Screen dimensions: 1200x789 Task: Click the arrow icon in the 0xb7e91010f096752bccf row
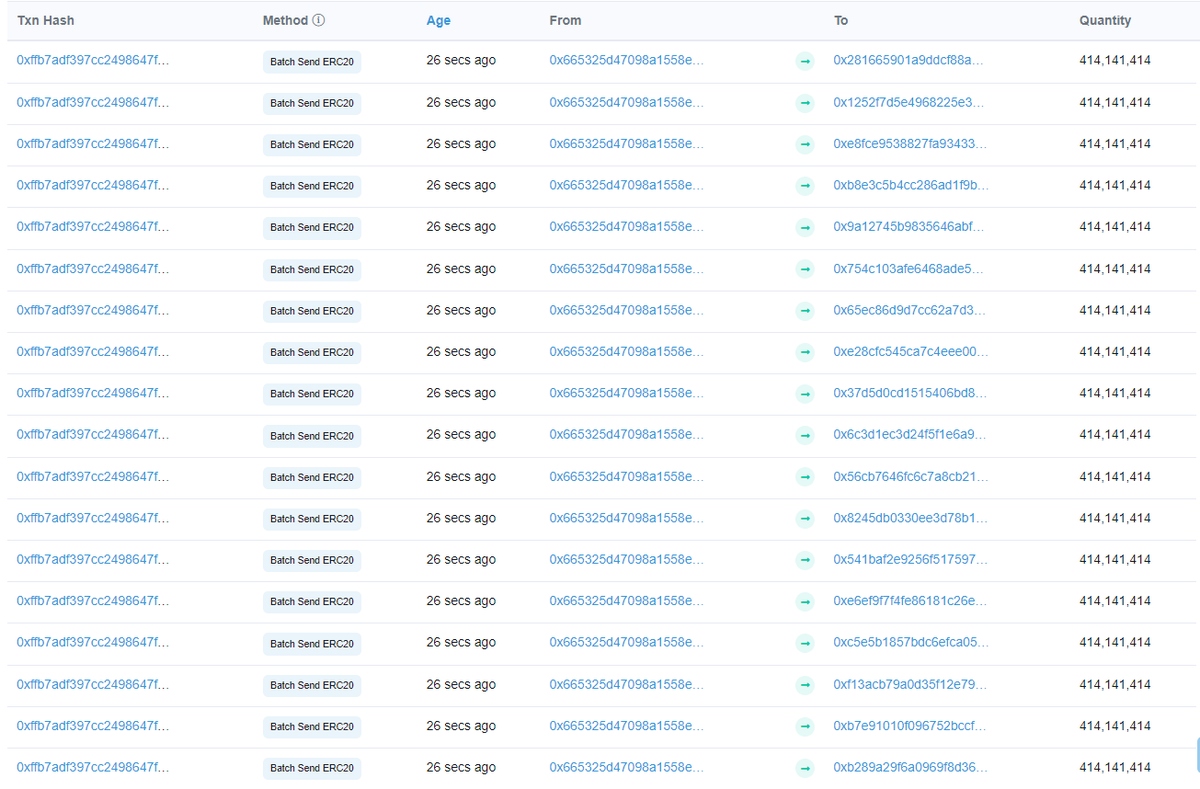(x=805, y=727)
